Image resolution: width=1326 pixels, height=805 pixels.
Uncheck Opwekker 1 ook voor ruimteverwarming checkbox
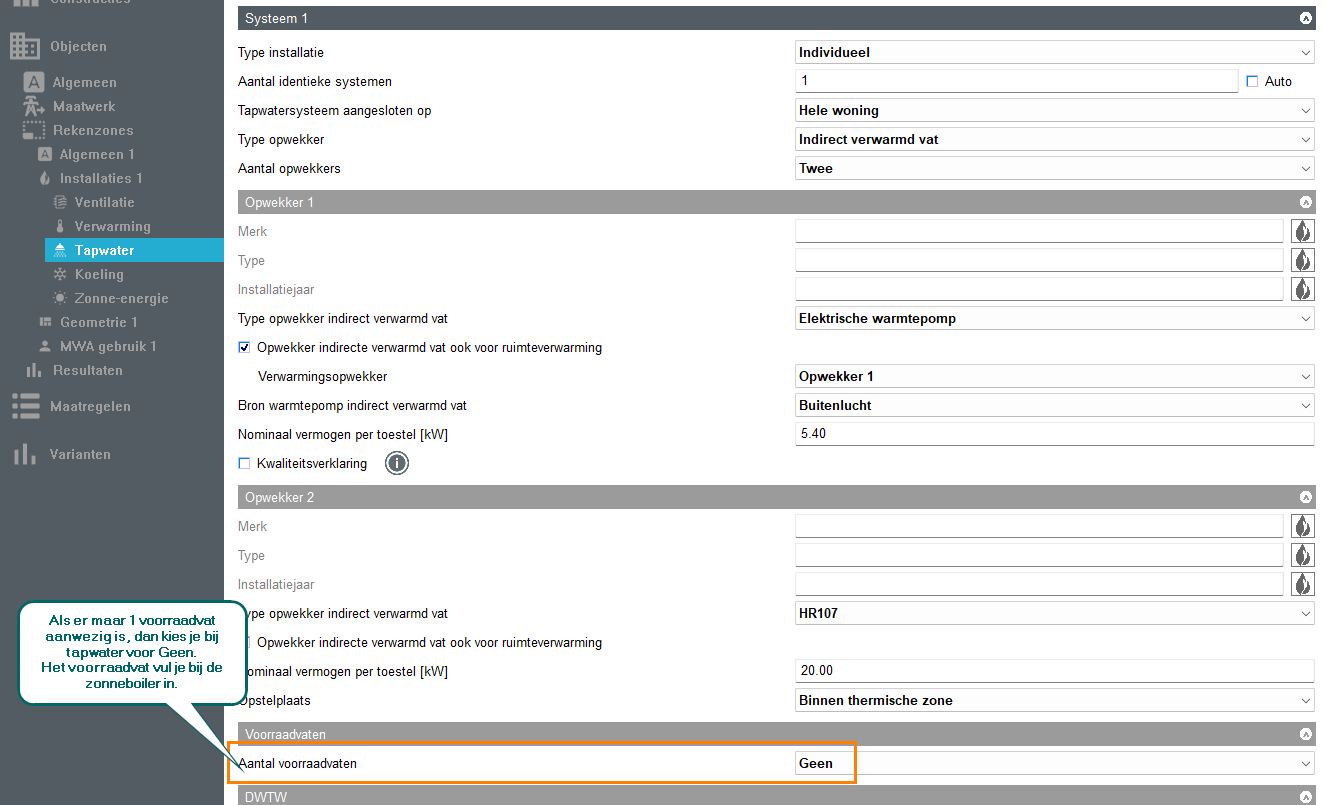[x=244, y=348]
